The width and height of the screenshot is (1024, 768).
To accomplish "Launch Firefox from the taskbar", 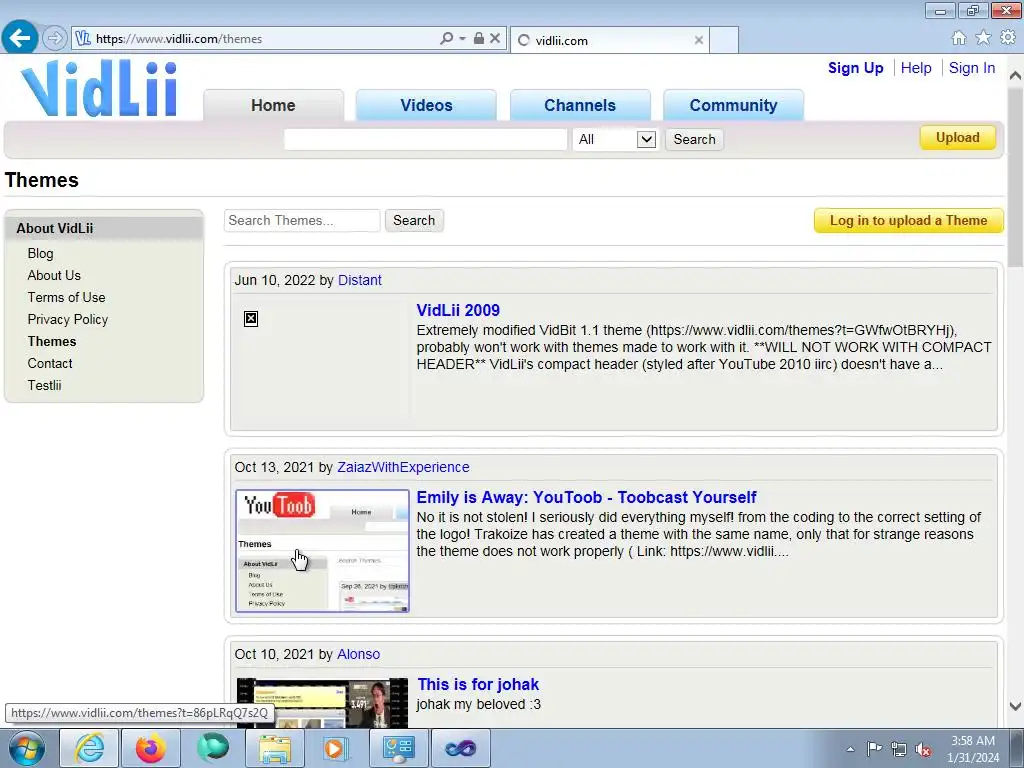I will click(150, 748).
